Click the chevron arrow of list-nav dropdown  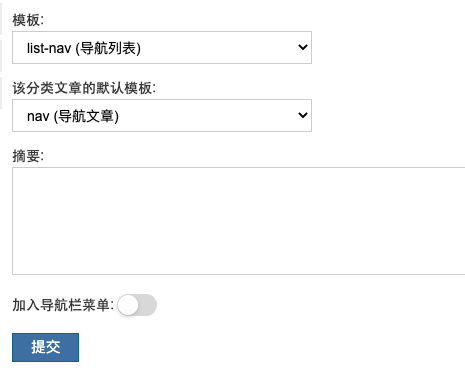point(303,47)
